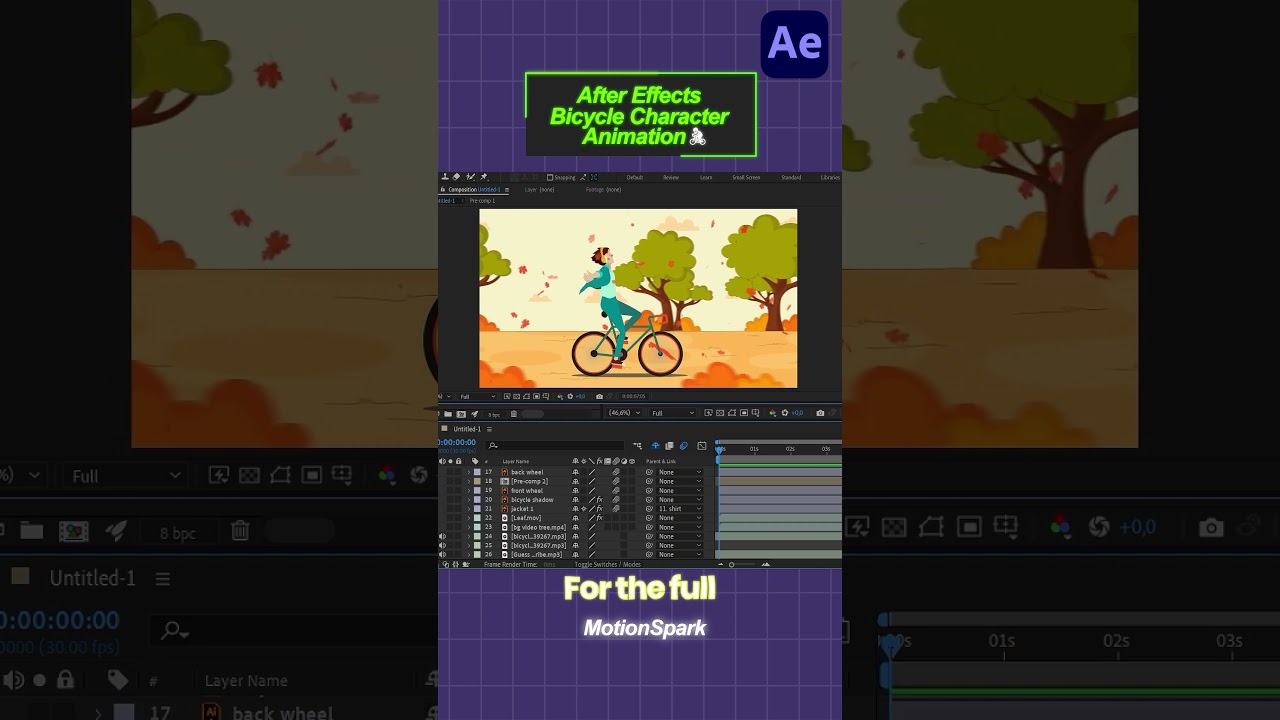Viewport: 1280px width, 720px height.
Task: Toggle fx switch on jacket 1 layer
Action: (600, 509)
